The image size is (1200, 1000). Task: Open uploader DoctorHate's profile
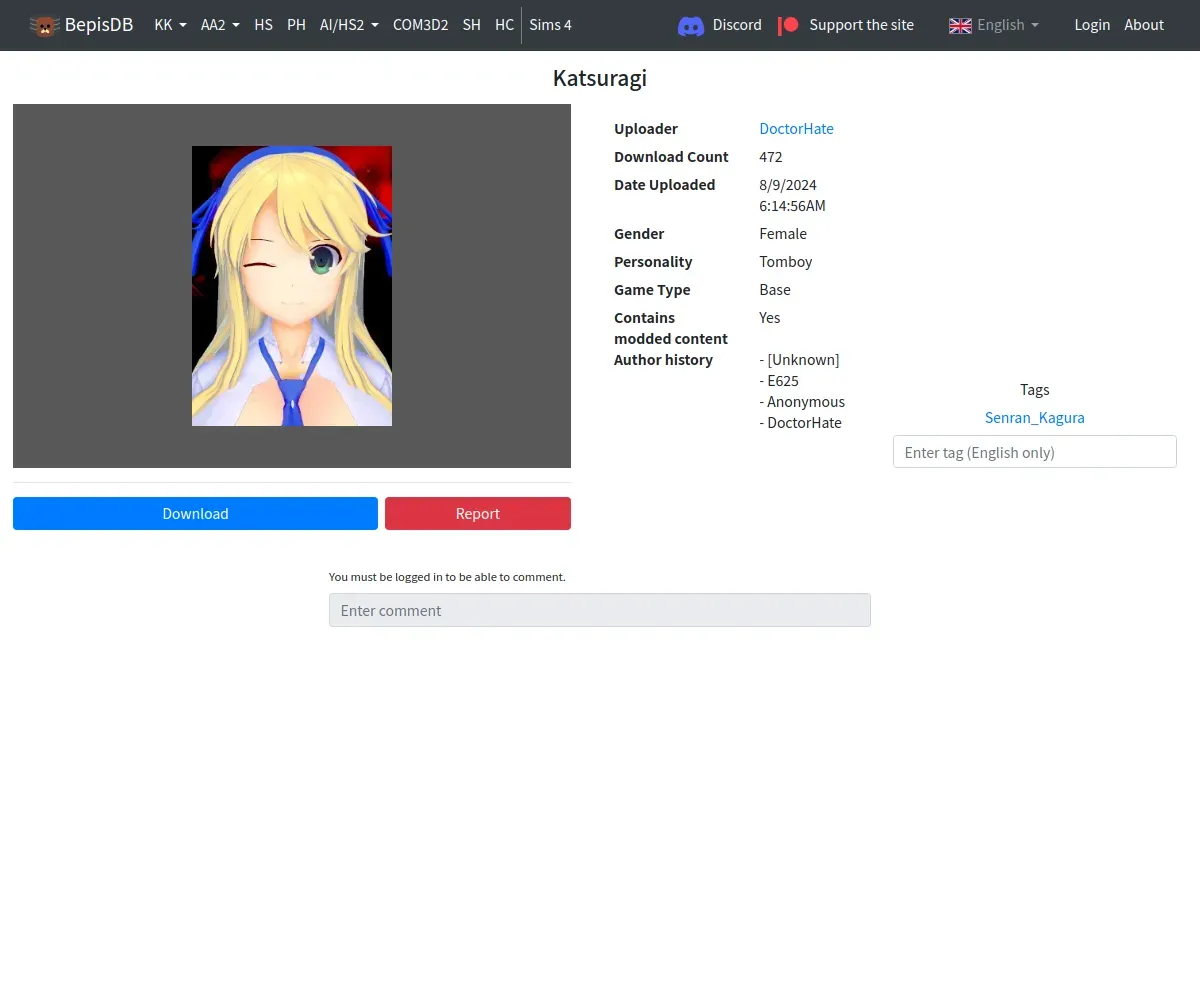pyautogui.click(x=796, y=129)
